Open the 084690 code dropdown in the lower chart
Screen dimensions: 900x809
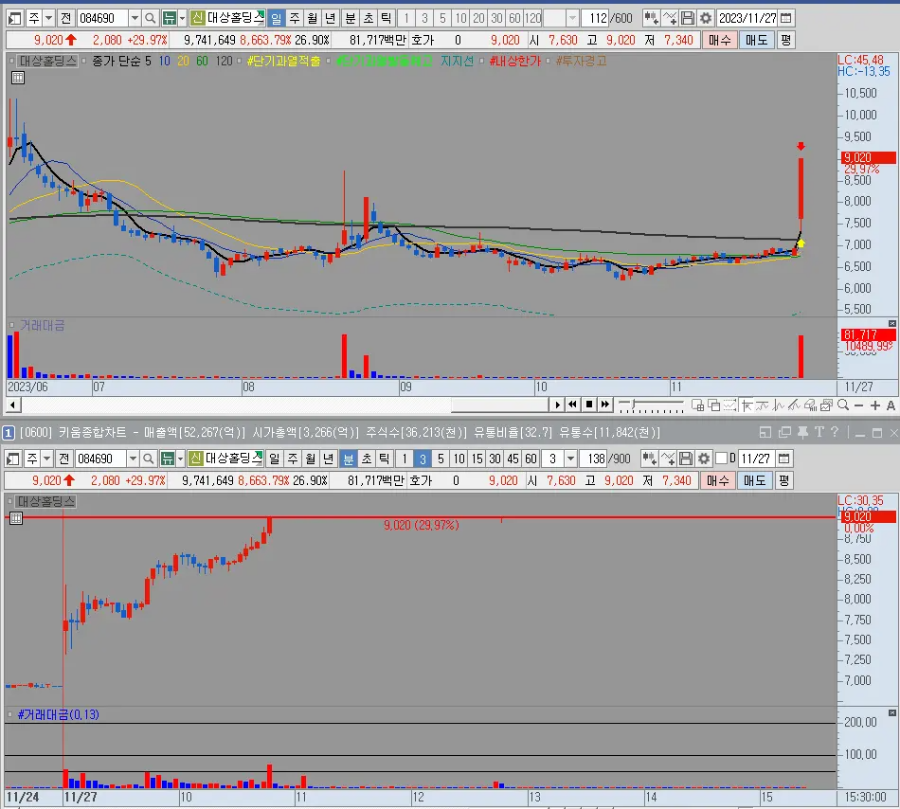(x=133, y=459)
